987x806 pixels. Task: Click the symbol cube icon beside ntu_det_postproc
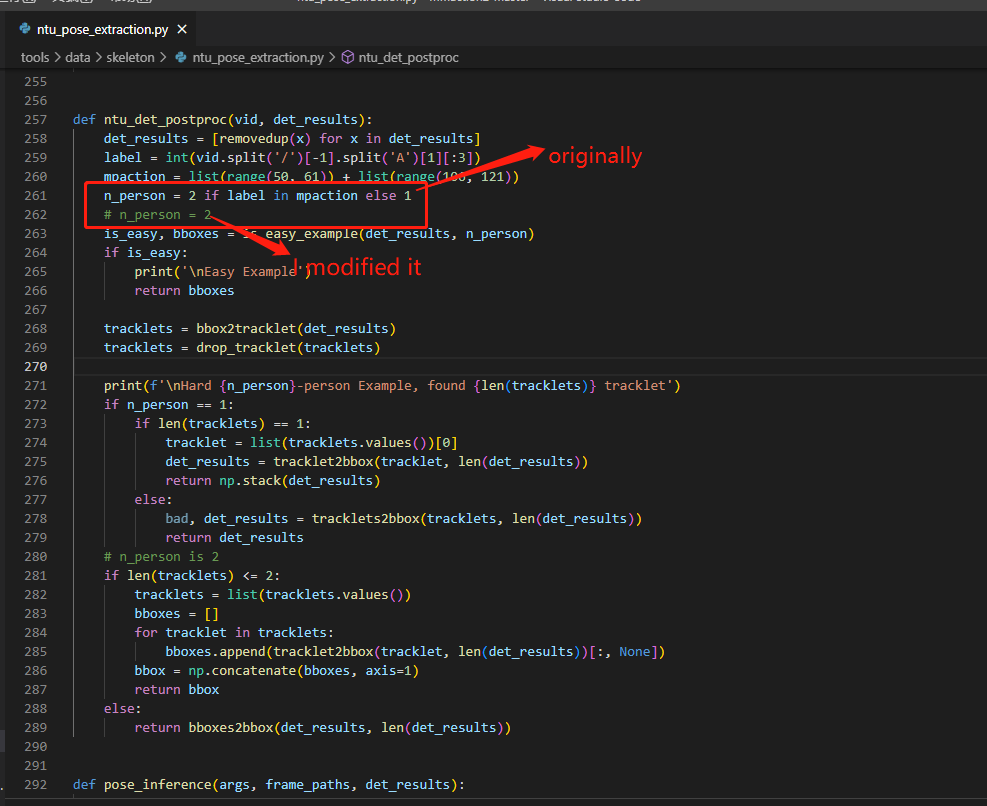tap(347, 57)
